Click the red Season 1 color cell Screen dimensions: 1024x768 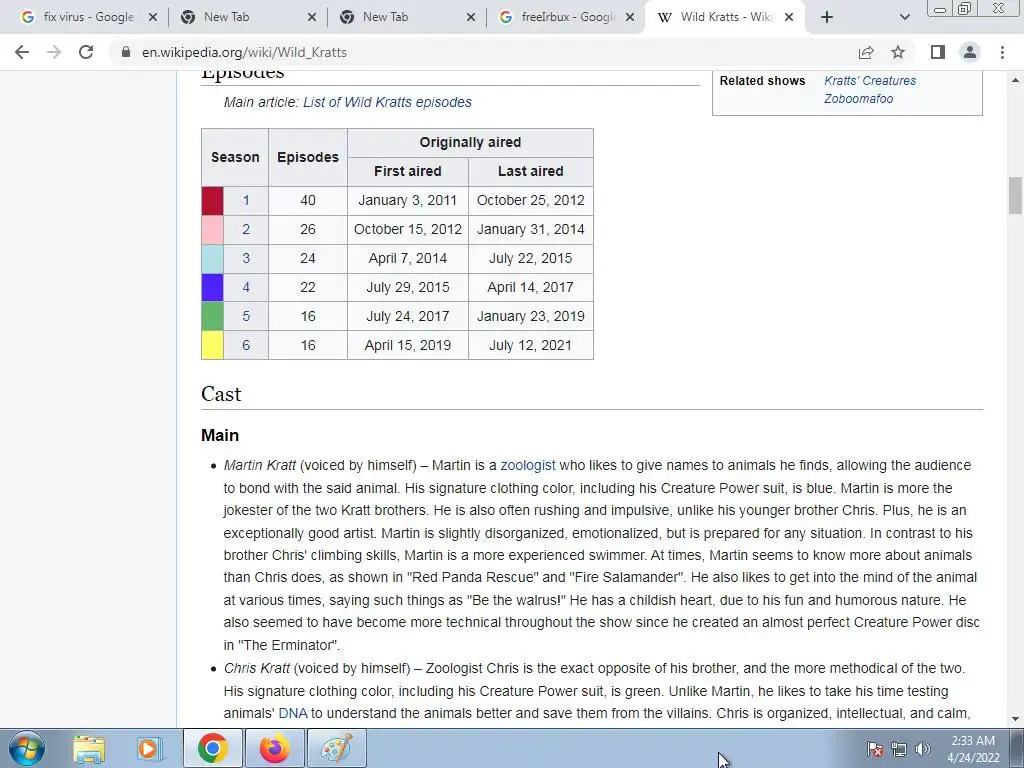(212, 200)
